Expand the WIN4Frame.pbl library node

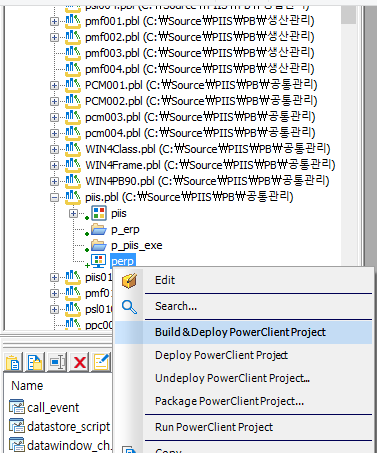(54, 166)
